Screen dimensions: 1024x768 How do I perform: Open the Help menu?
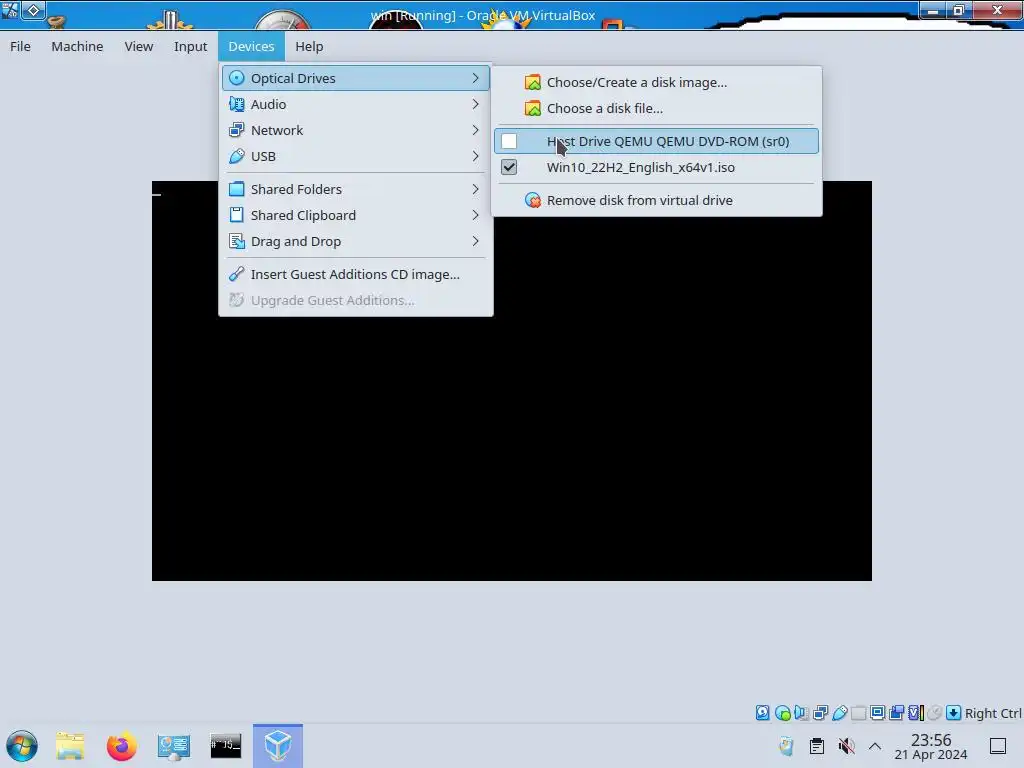(x=309, y=46)
